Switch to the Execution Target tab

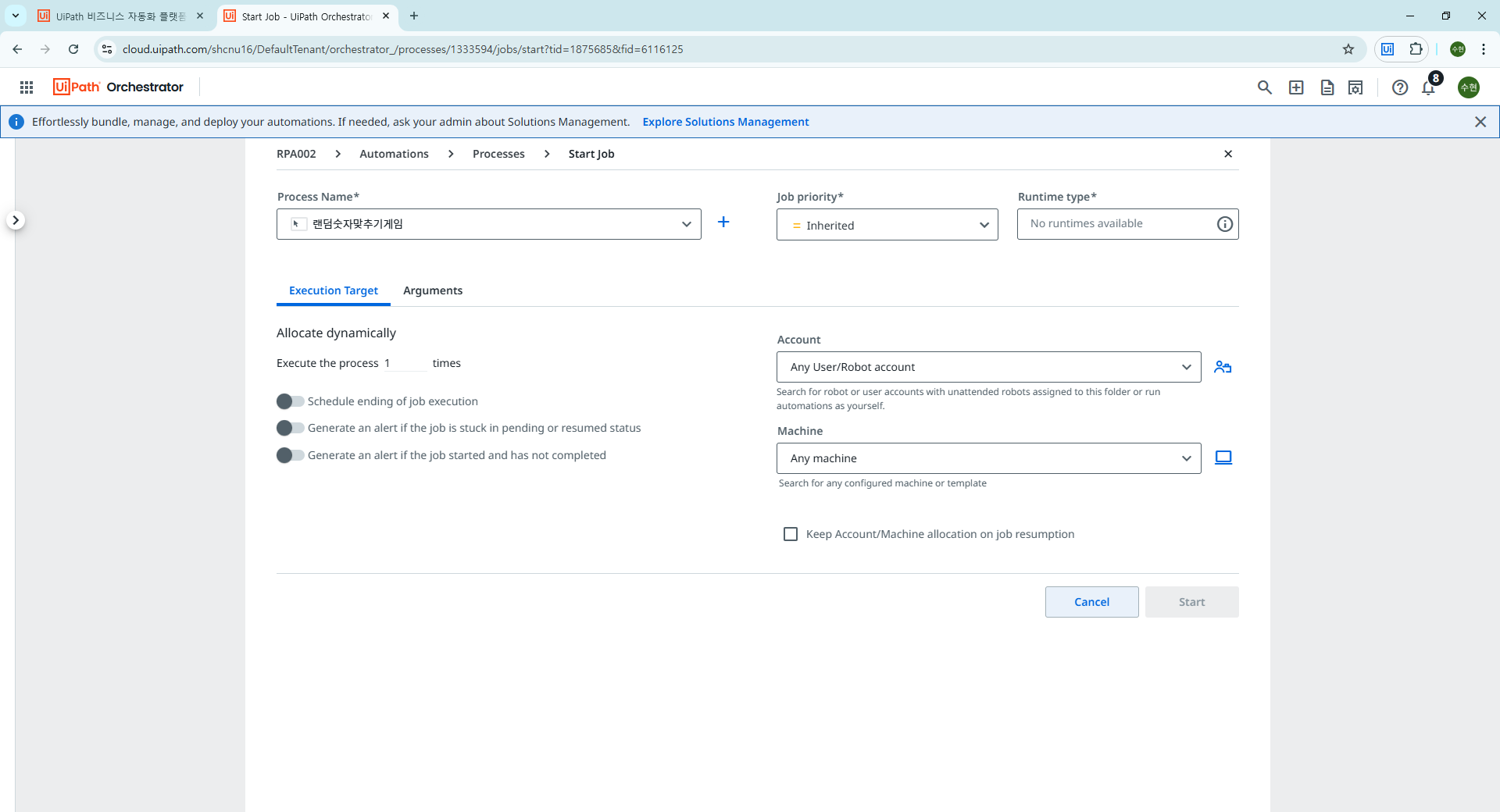[x=334, y=290]
